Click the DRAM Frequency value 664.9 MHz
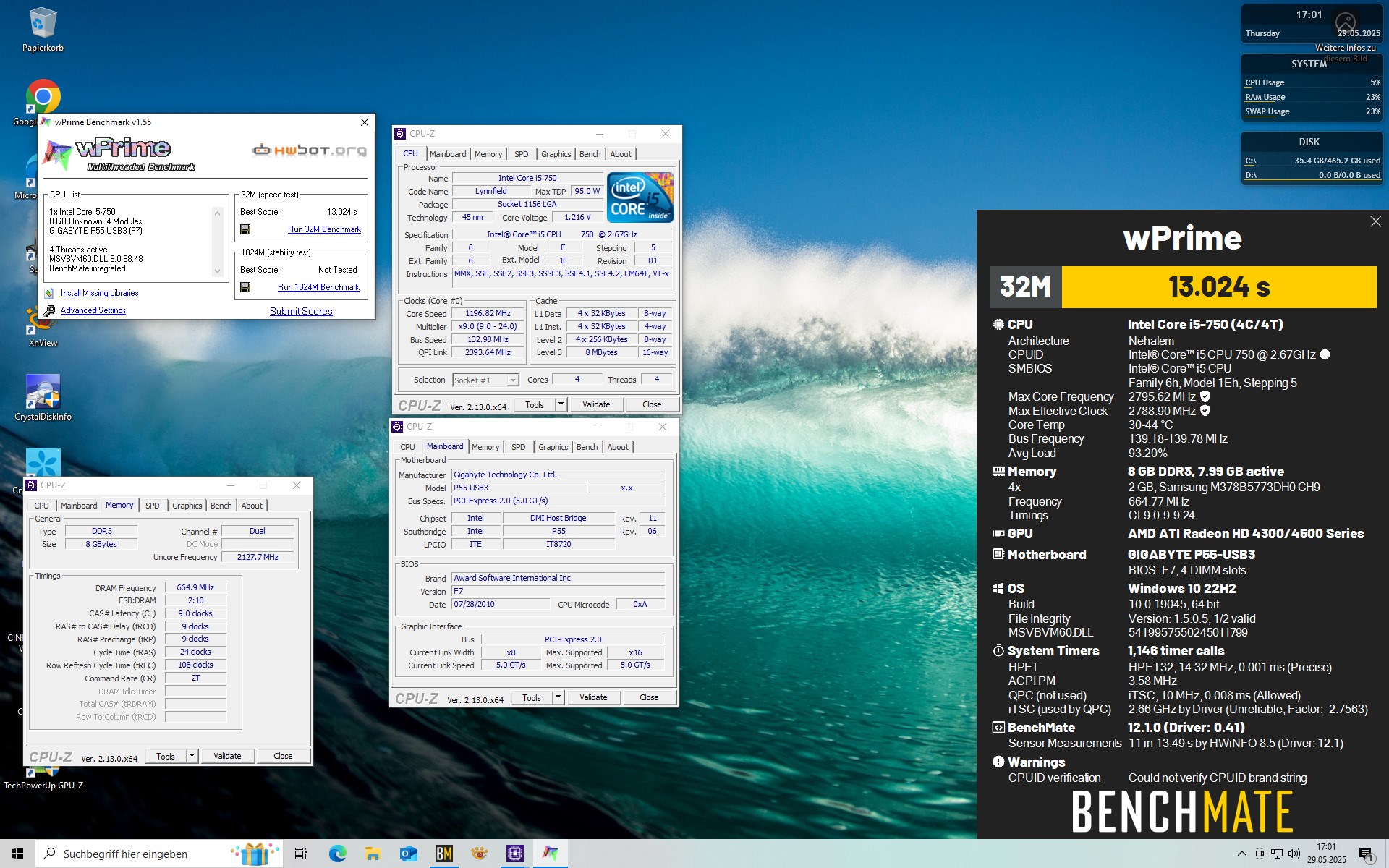Image resolution: width=1389 pixels, height=868 pixels. coord(195,587)
